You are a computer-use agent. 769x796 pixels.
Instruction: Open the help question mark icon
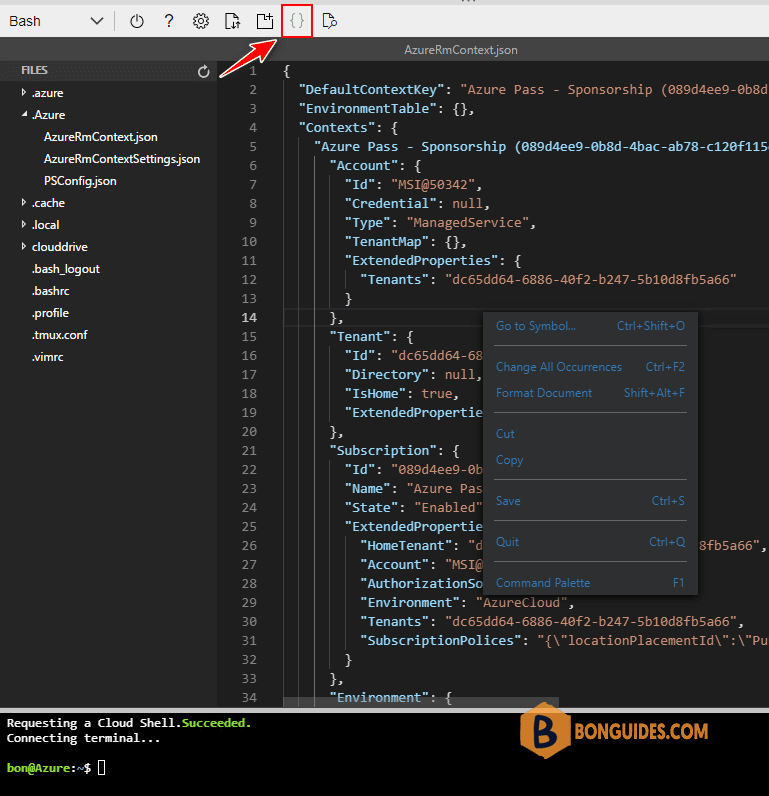click(x=169, y=21)
